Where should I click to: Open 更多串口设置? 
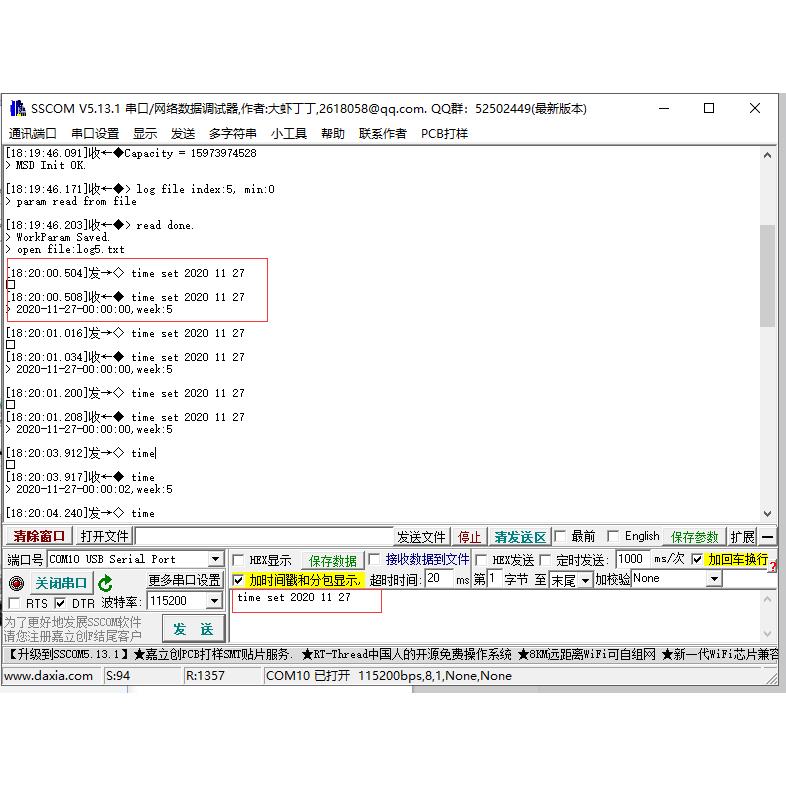184,580
